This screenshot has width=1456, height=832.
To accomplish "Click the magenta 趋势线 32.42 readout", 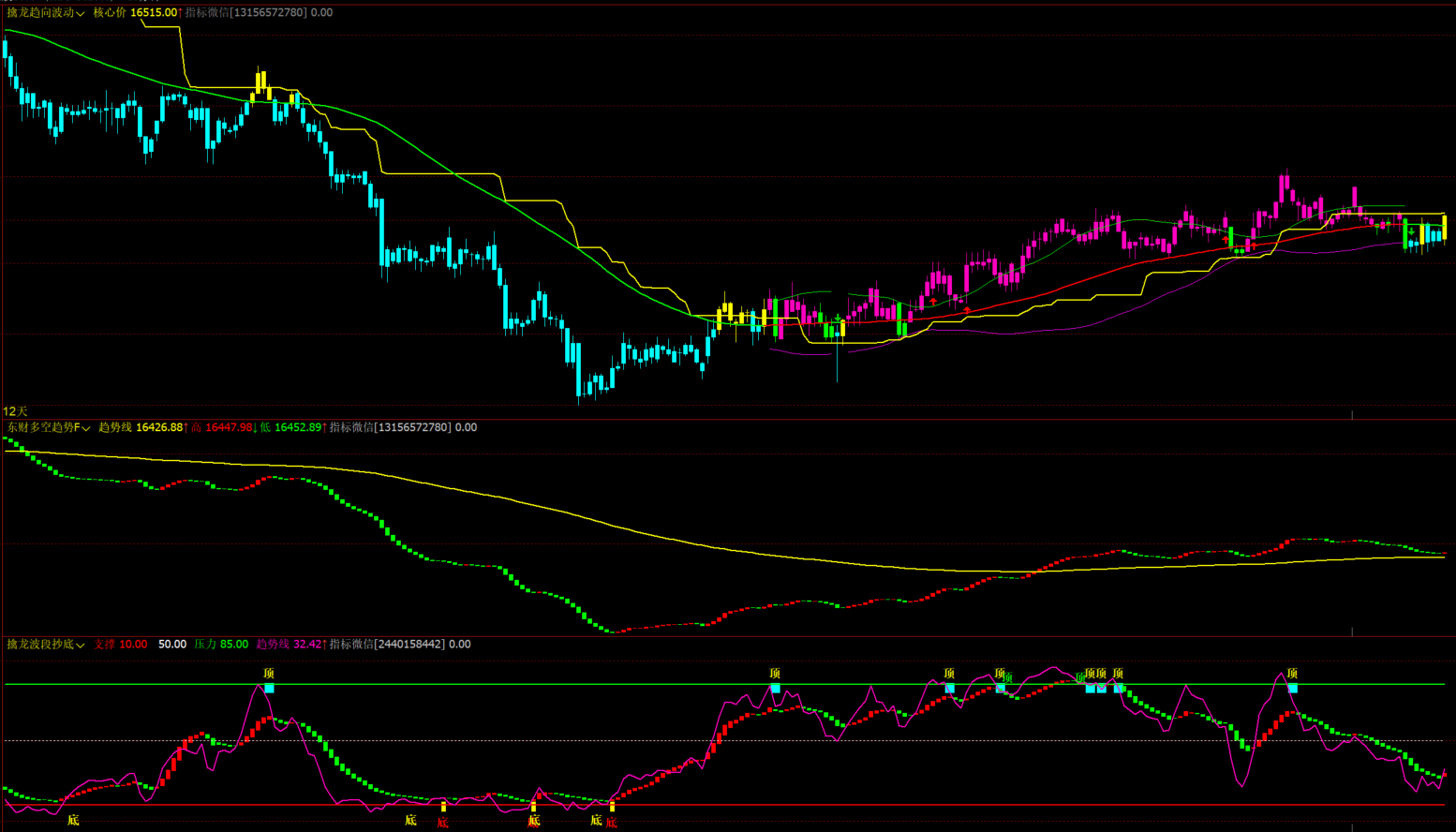I will 288,645.
